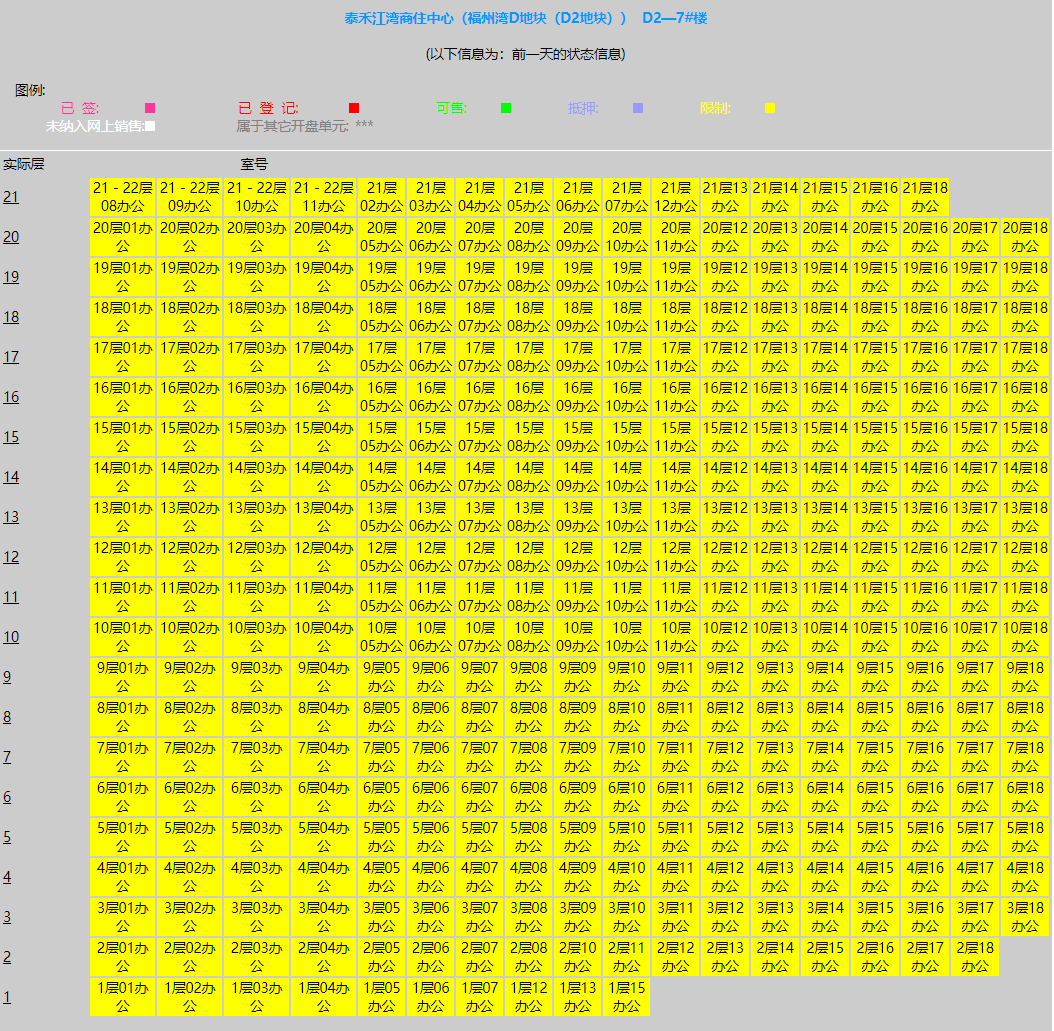Screen dimensions: 1054x1031
Task: Select unit 17层09办公
Action: point(577,357)
